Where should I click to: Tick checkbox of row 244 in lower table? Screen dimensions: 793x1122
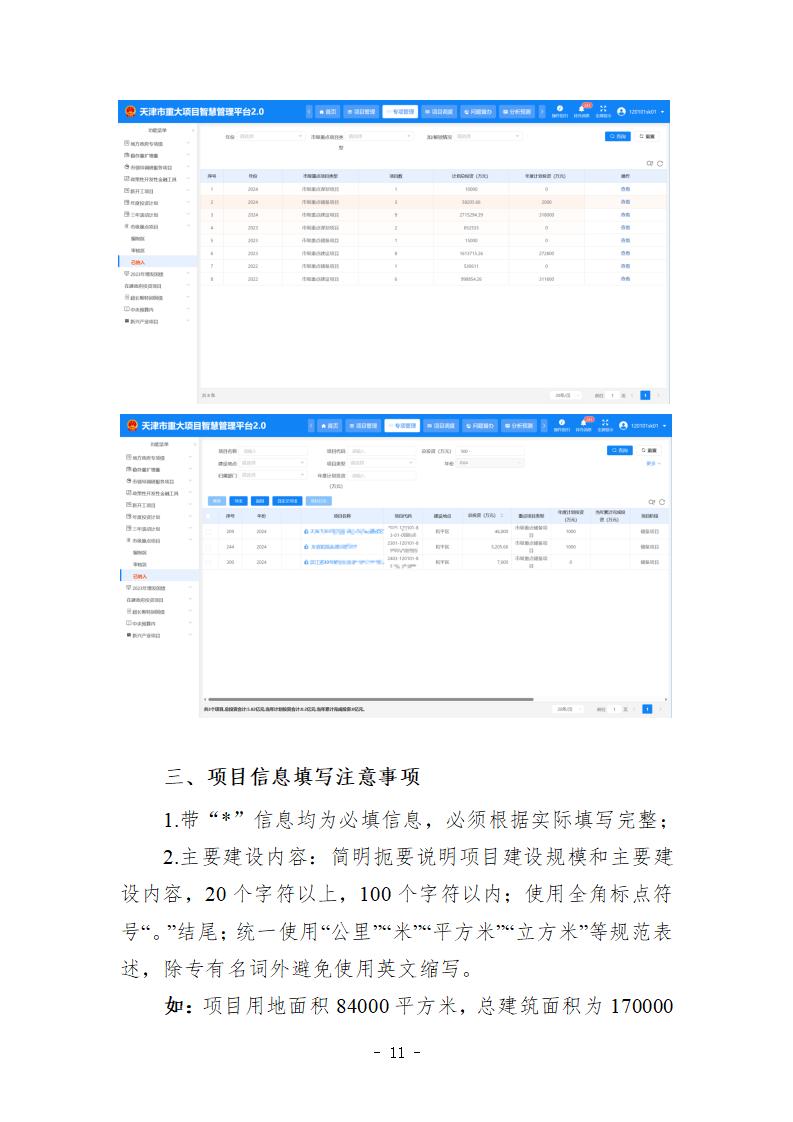pyautogui.click(x=209, y=547)
